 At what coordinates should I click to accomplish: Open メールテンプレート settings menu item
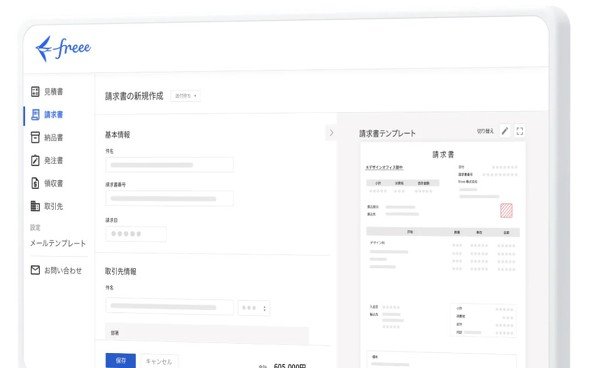tap(58, 243)
